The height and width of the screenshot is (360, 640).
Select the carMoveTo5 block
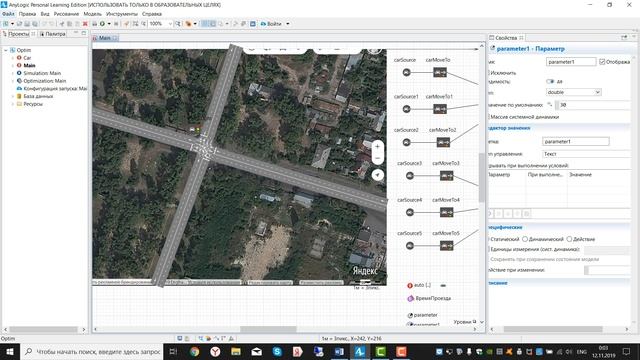(x=446, y=246)
